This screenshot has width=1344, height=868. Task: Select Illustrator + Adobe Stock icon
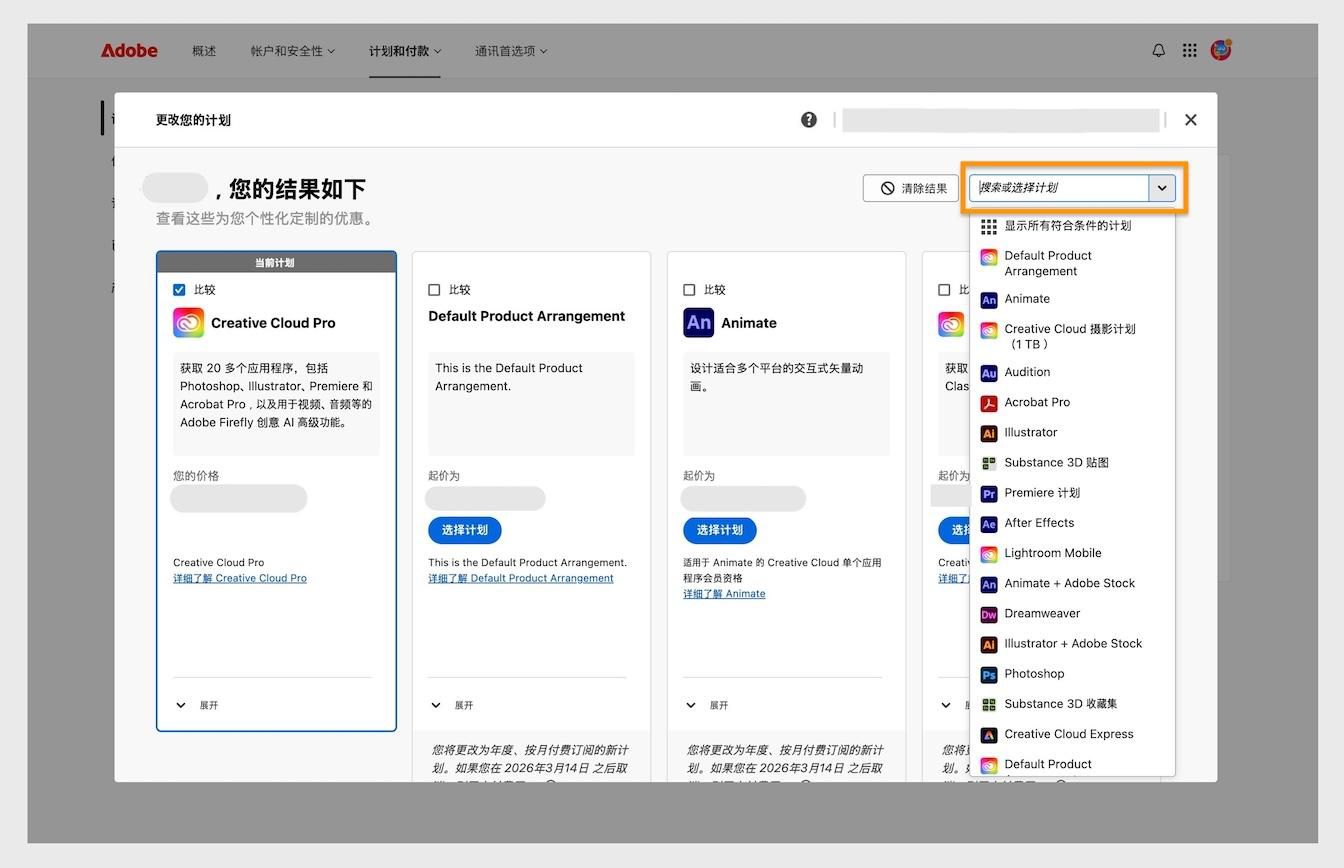pos(989,644)
